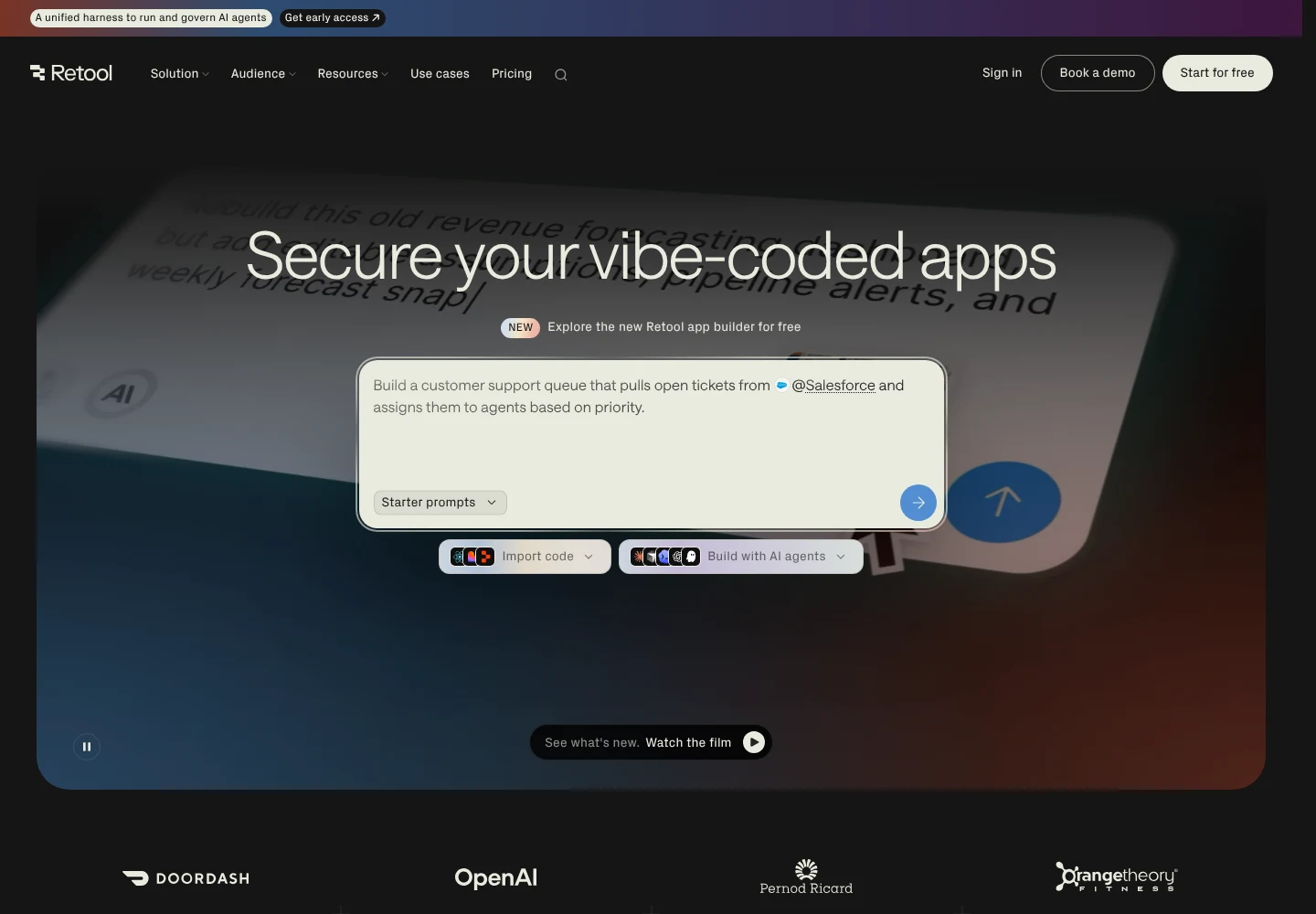Image resolution: width=1316 pixels, height=914 pixels.
Task: Click the Salesforce cloud icon in prompt
Action: tap(781, 386)
